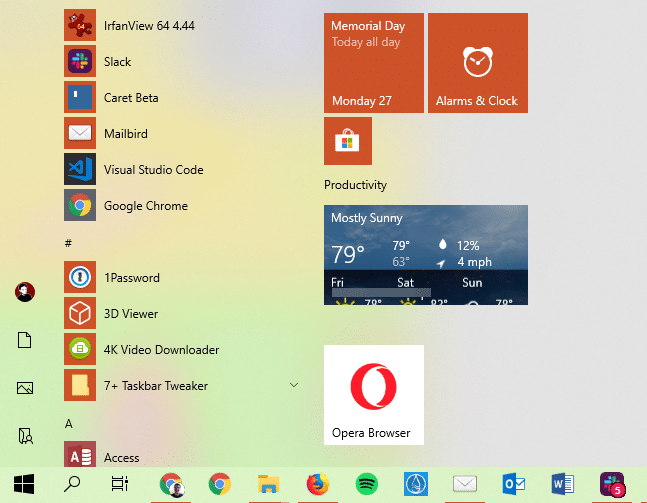Open Google Chrome from app list

(x=80, y=205)
